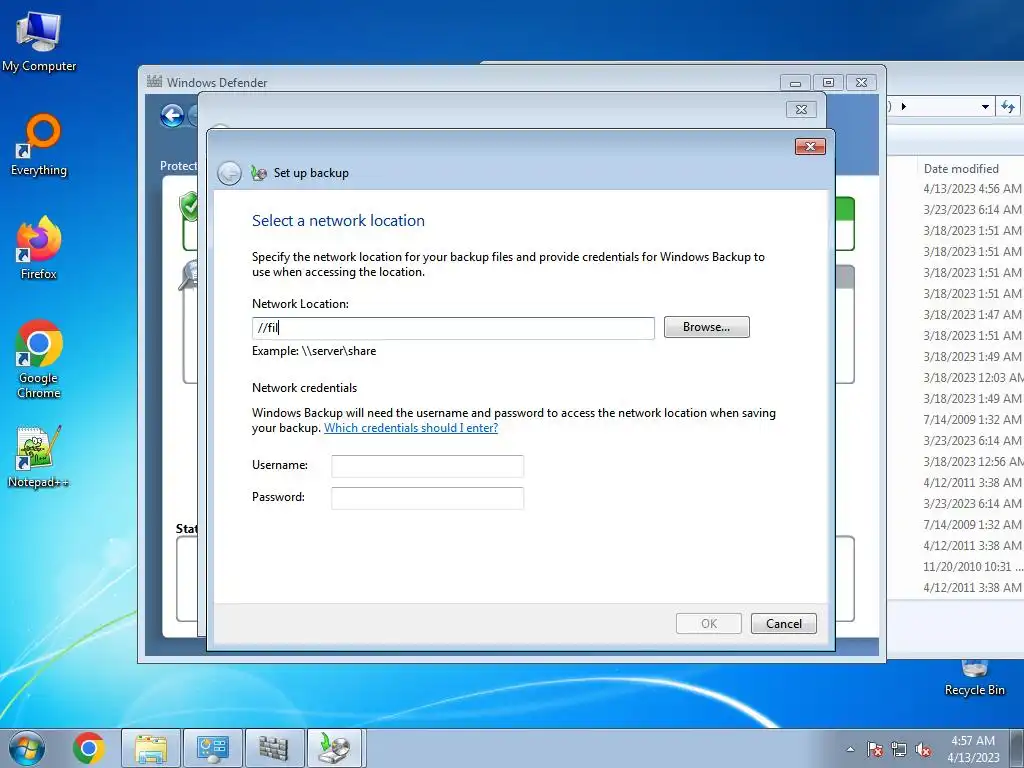Open the File Explorer taskbar button

coord(150,748)
